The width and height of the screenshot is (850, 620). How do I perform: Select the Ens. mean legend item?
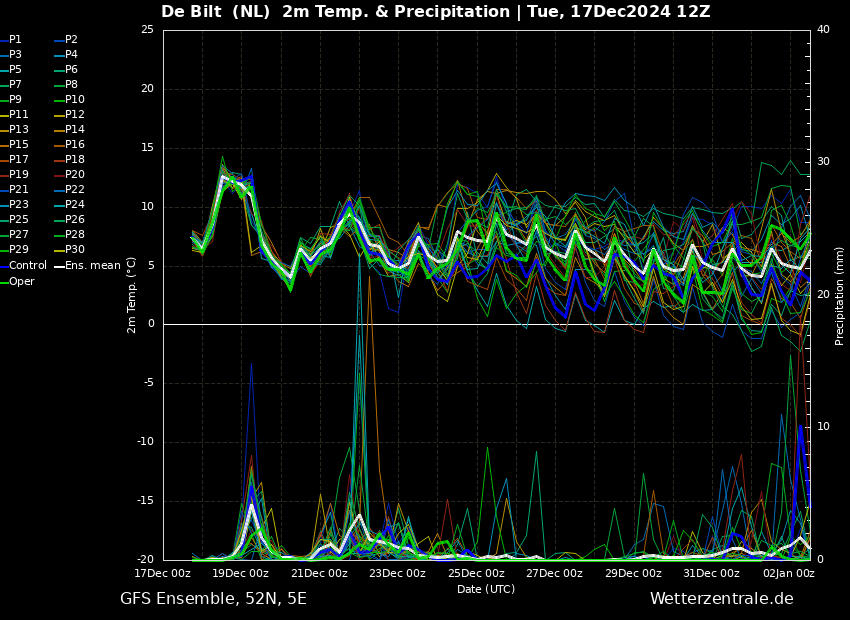click(87, 266)
